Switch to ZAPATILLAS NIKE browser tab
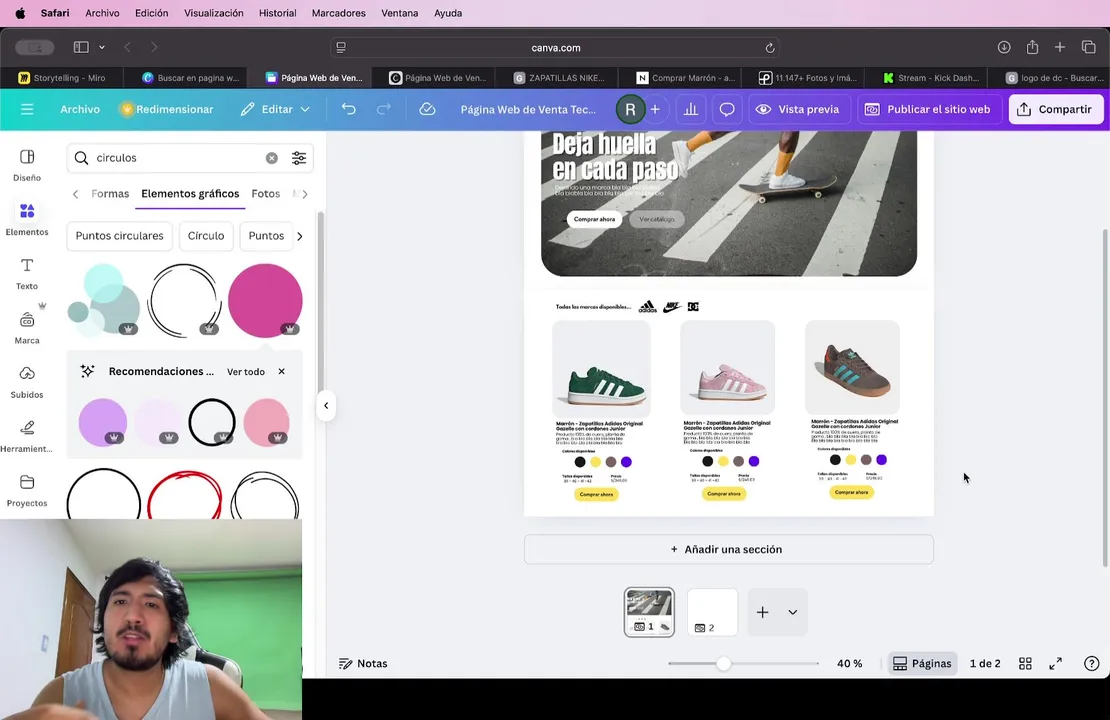This screenshot has height=720, width=1110. (559, 78)
